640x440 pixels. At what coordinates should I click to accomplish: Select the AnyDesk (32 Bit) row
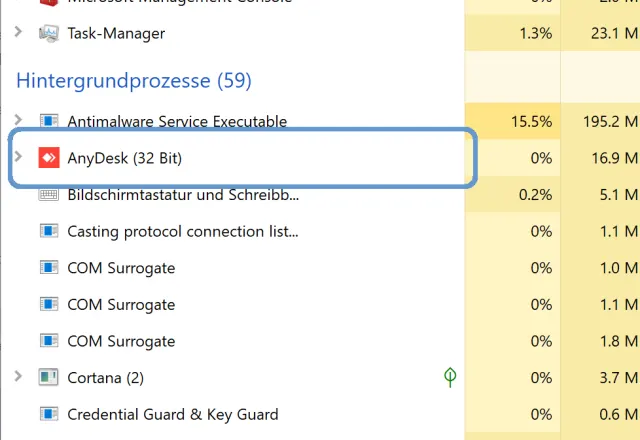click(124, 158)
